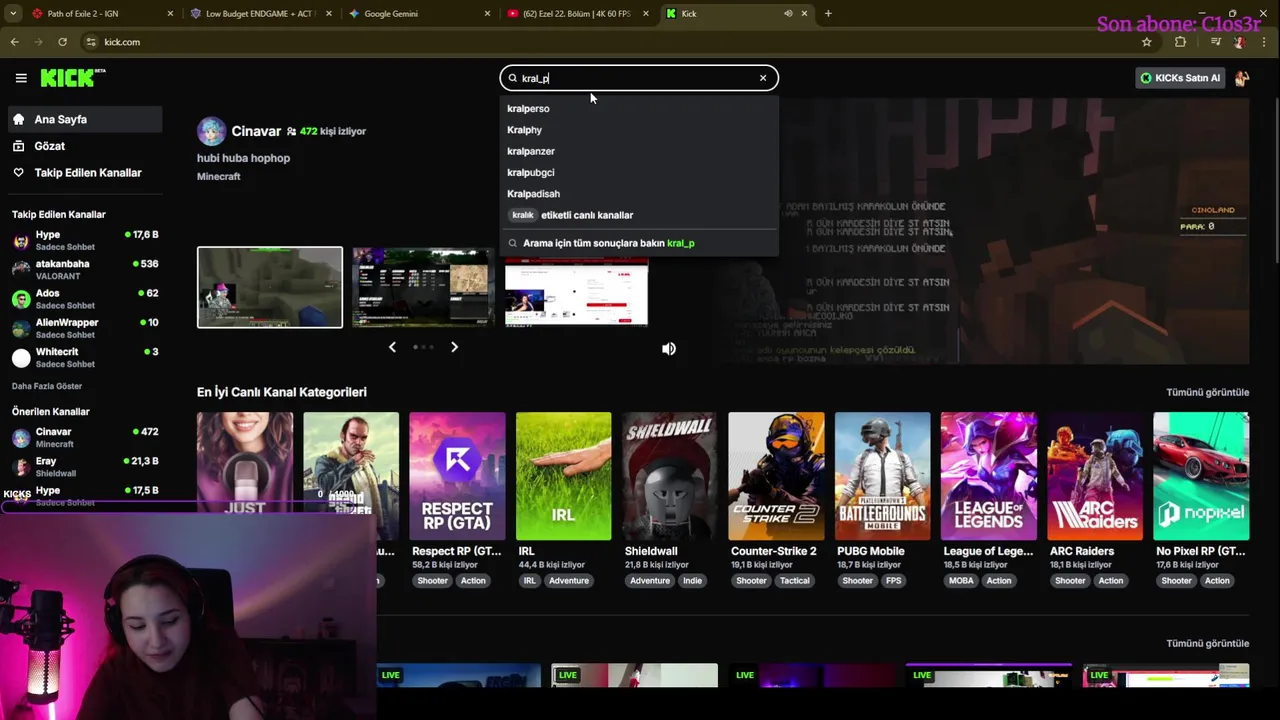Viewport: 1280px width, 720px height.
Task: Expand Daha Fazla Göster in sidebar
Action: point(47,386)
